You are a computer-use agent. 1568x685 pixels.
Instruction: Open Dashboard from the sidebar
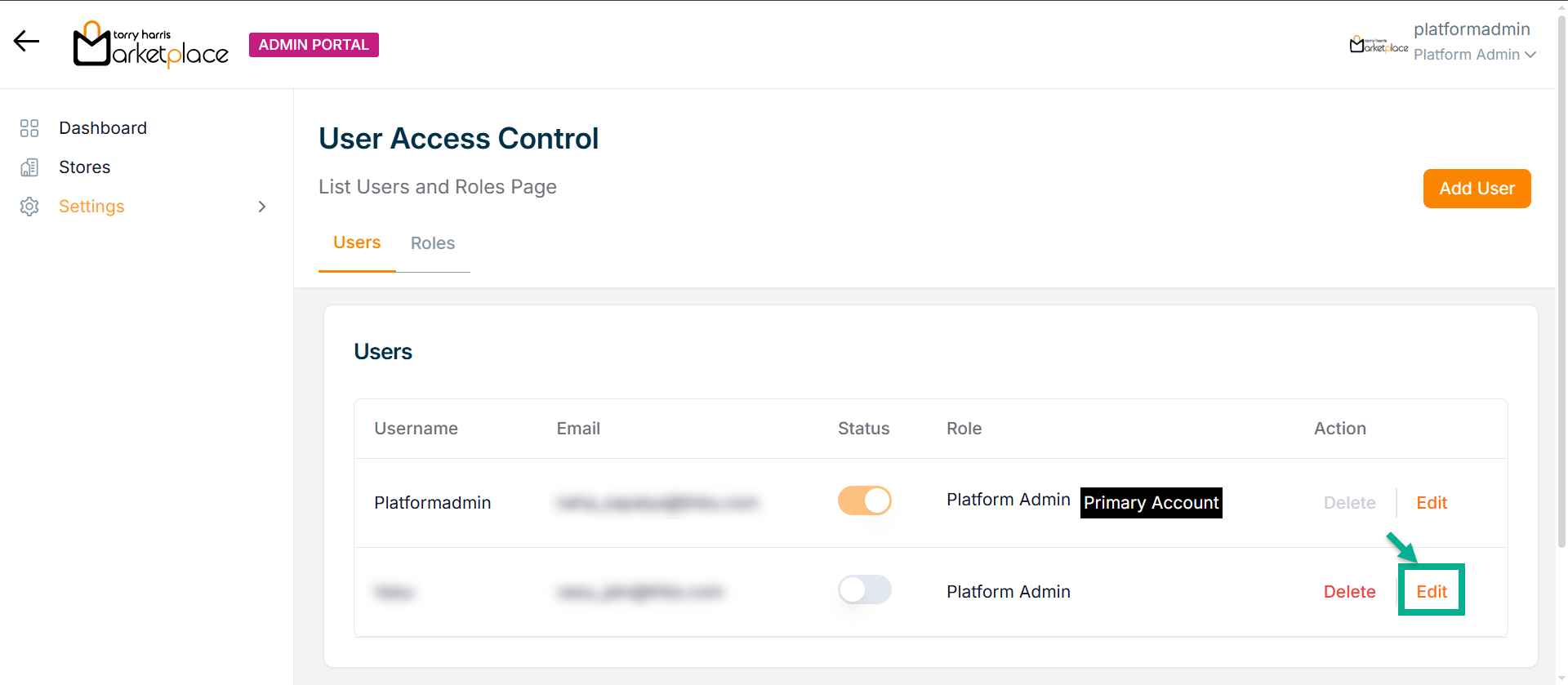click(x=103, y=128)
